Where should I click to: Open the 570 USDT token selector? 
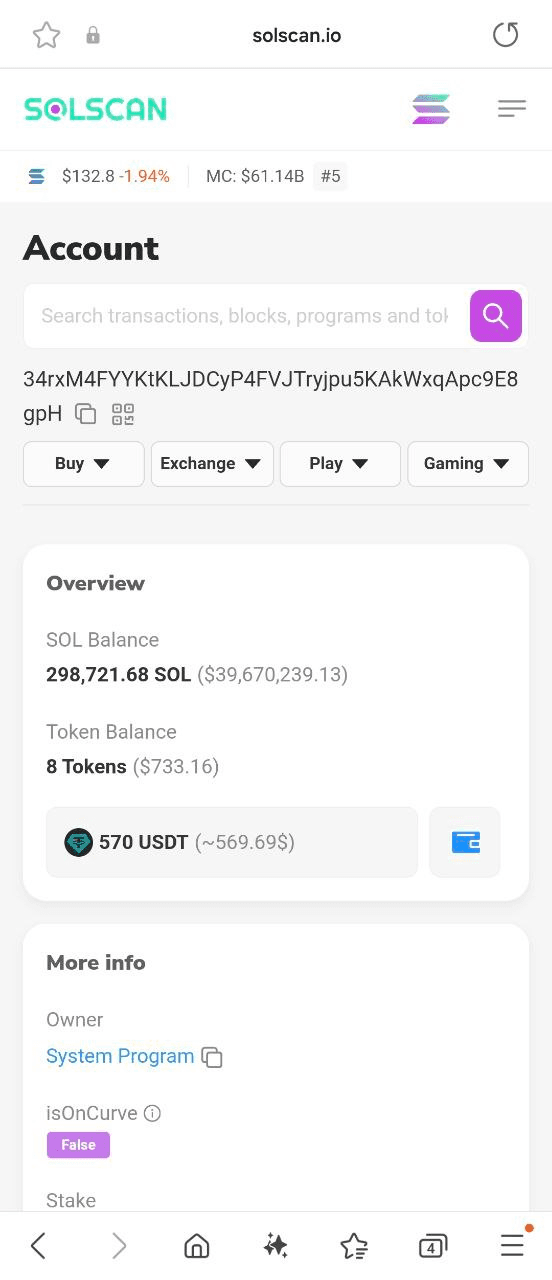coord(232,842)
